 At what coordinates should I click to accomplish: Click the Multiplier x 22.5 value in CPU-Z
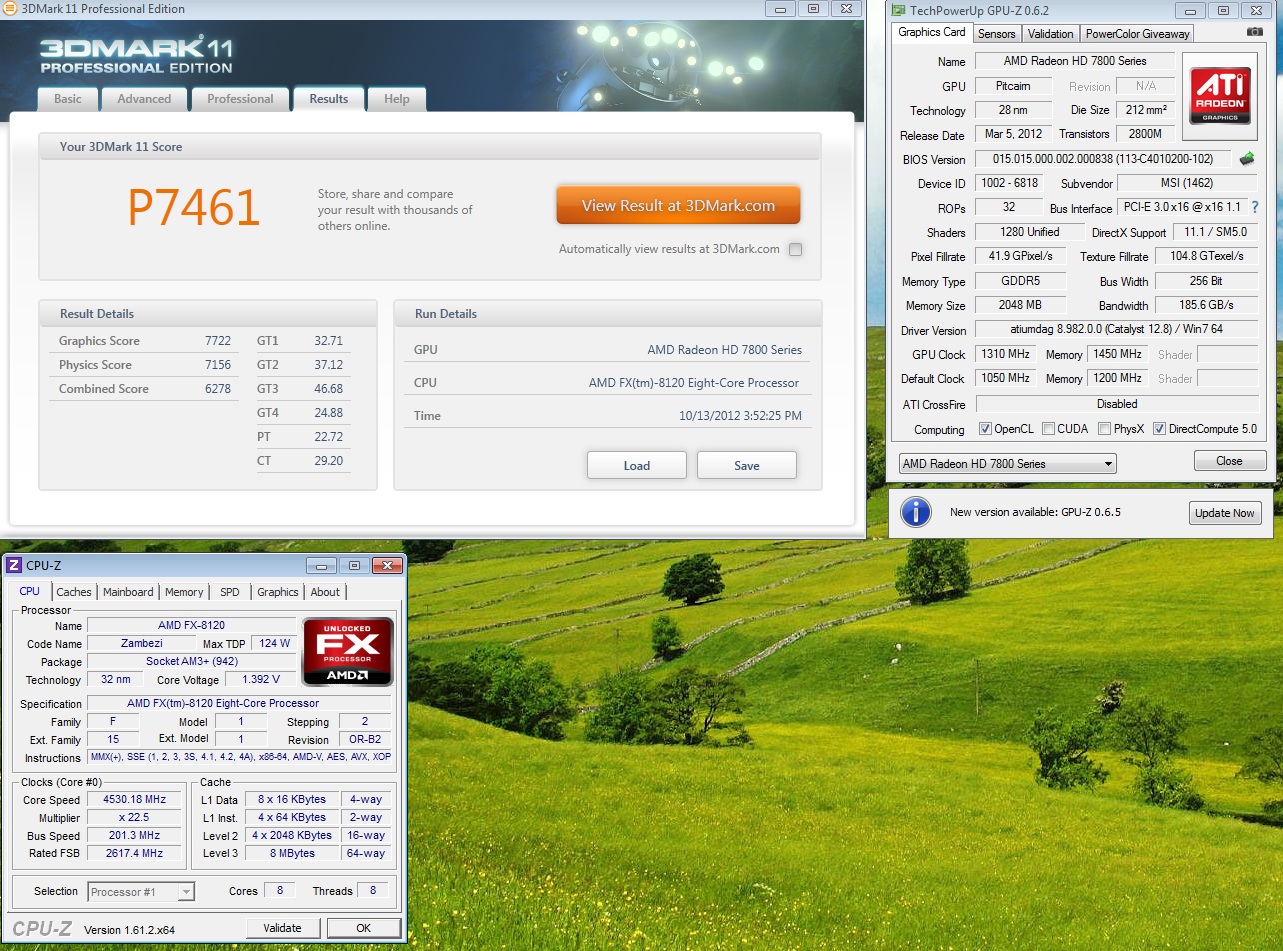point(133,817)
